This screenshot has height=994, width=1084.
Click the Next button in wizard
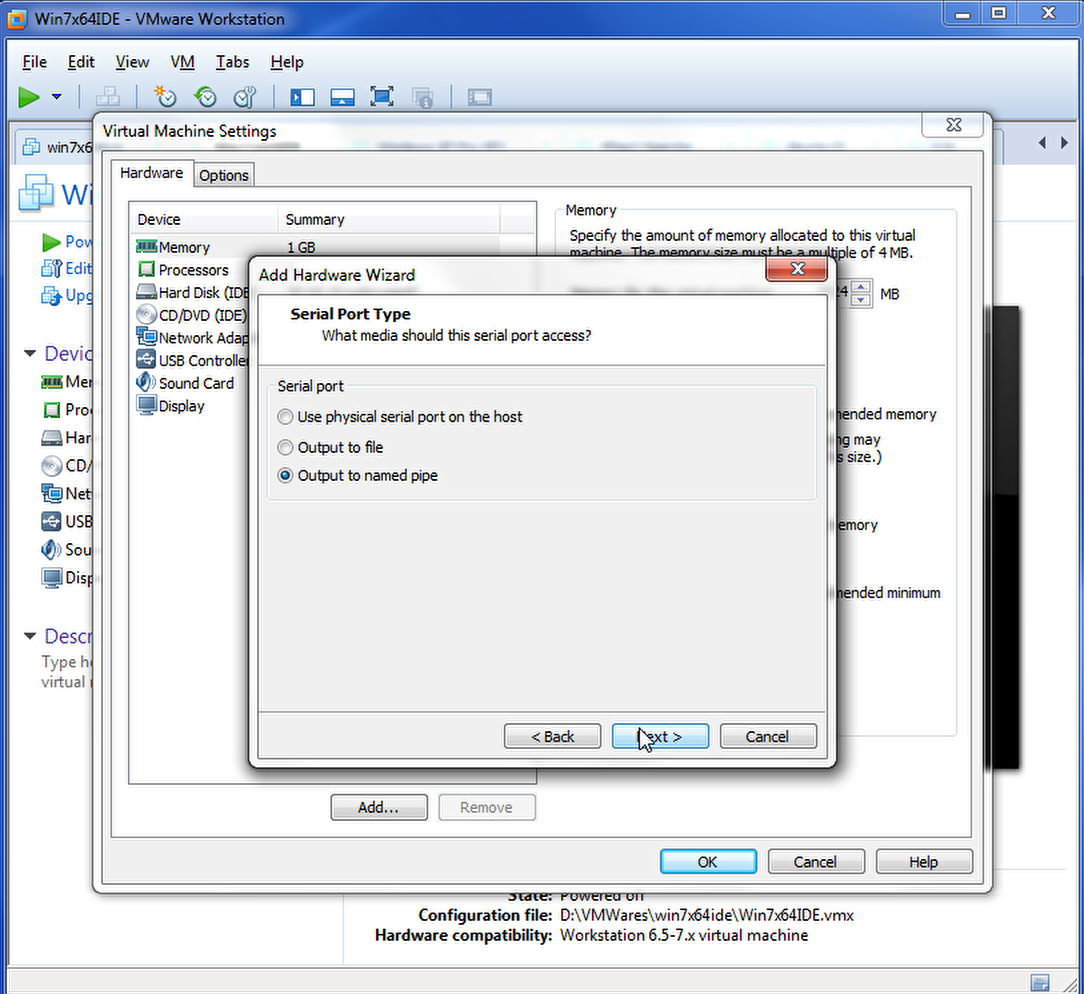[x=660, y=737]
